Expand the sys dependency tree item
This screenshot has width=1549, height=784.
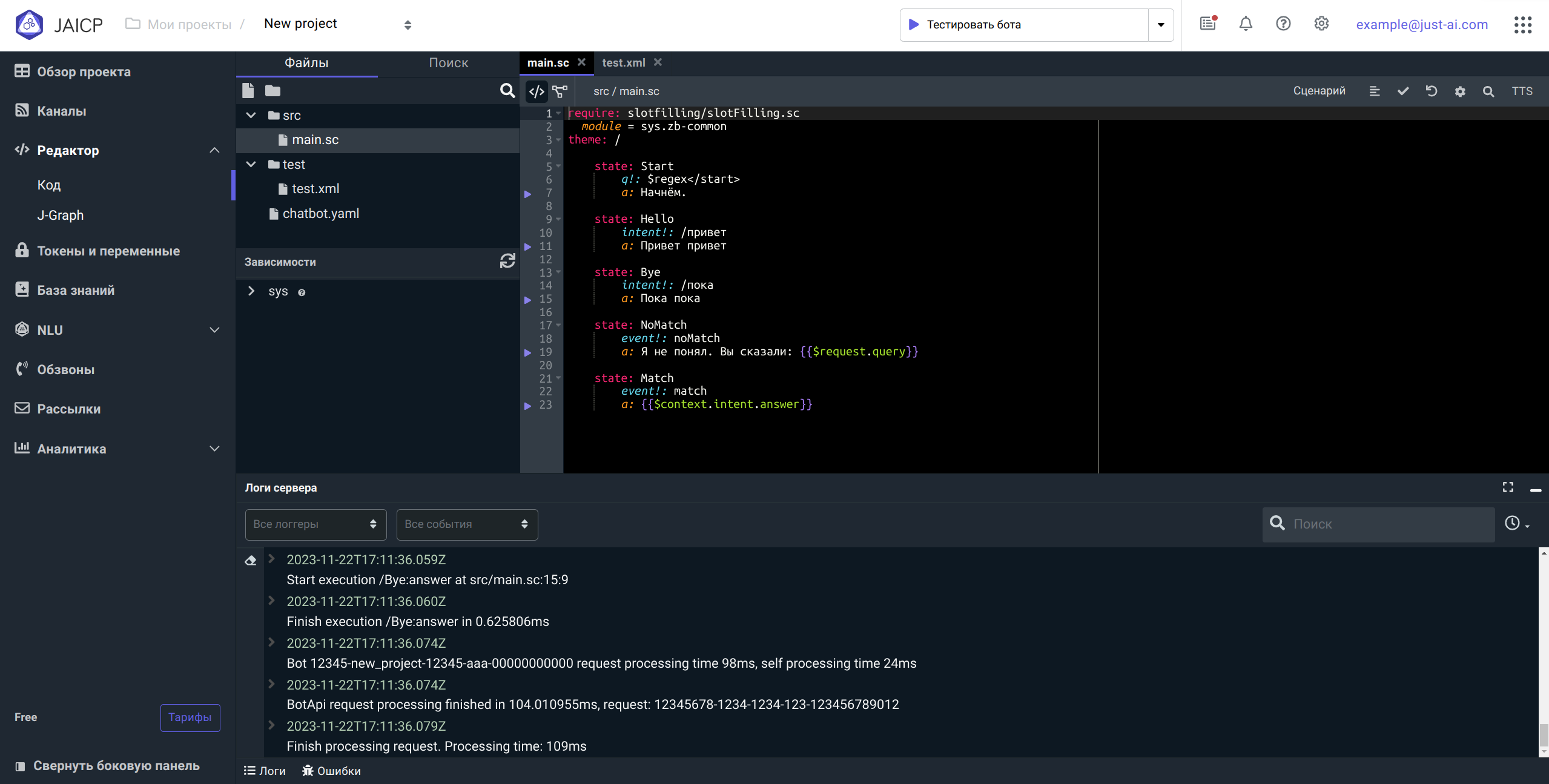(251, 291)
